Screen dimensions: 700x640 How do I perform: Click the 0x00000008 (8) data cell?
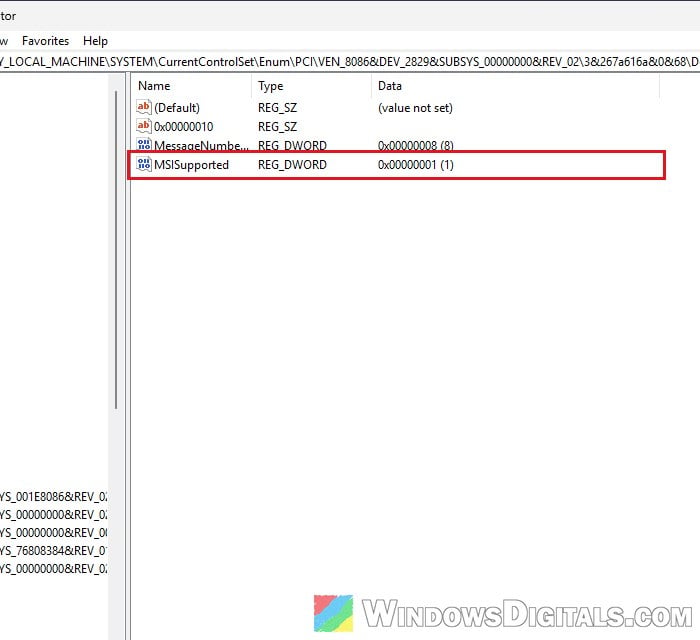pos(416,145)
